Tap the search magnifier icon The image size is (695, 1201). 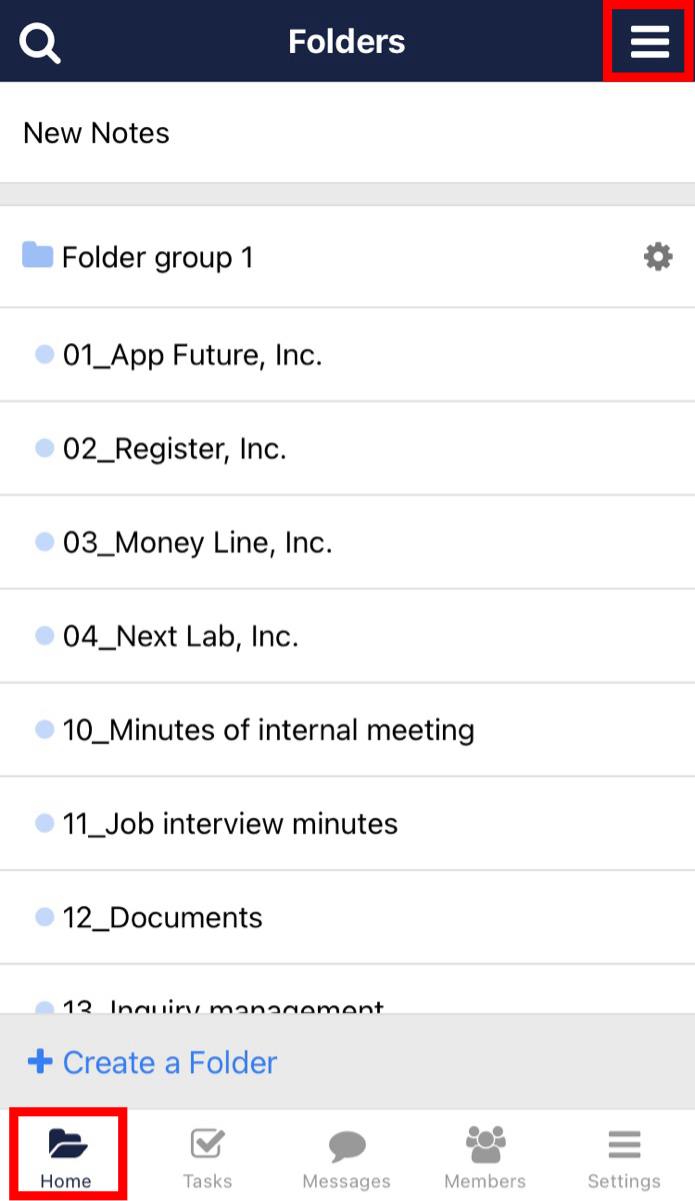41,42
